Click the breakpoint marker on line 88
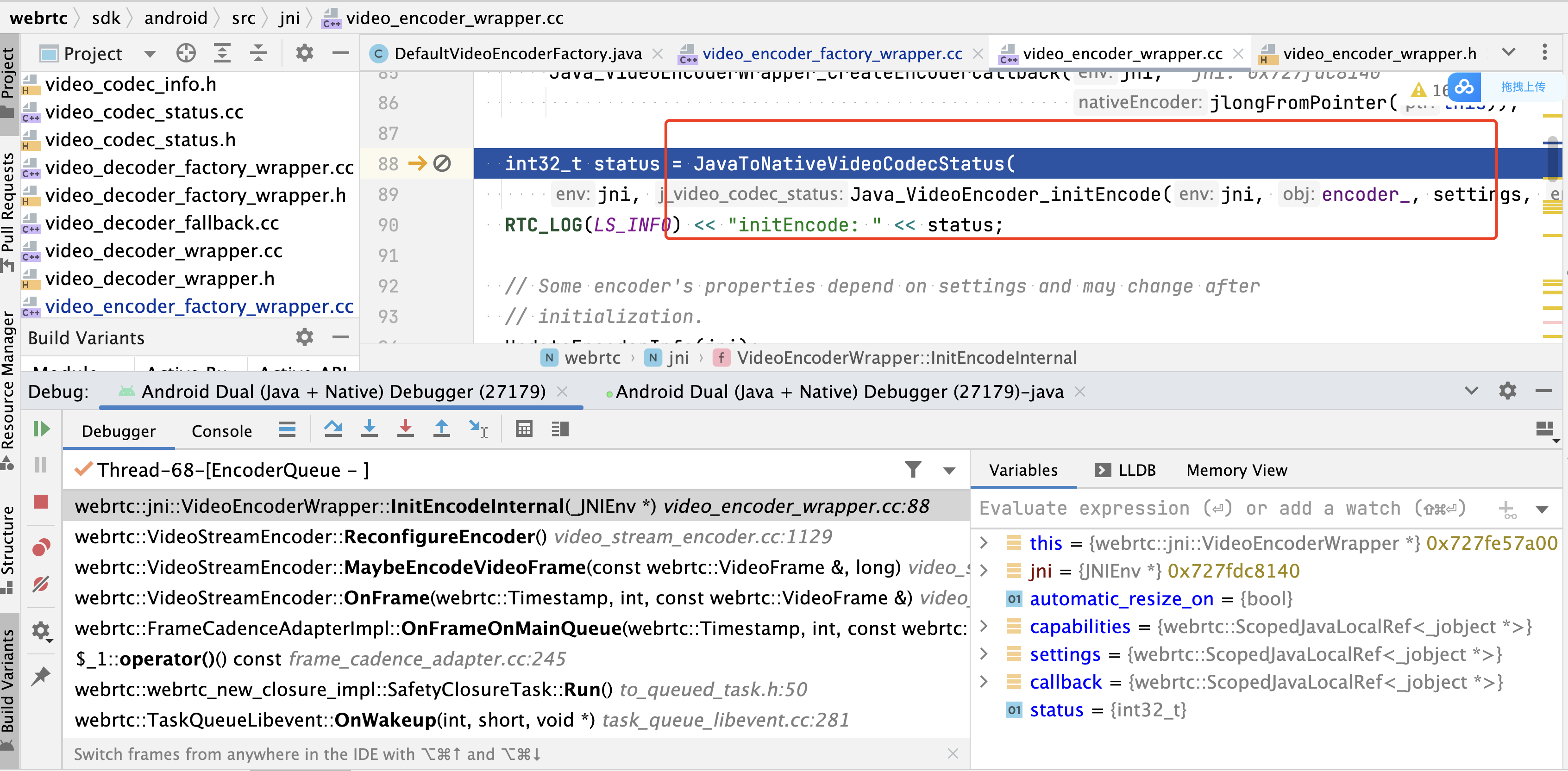 [x=441, y=163]
